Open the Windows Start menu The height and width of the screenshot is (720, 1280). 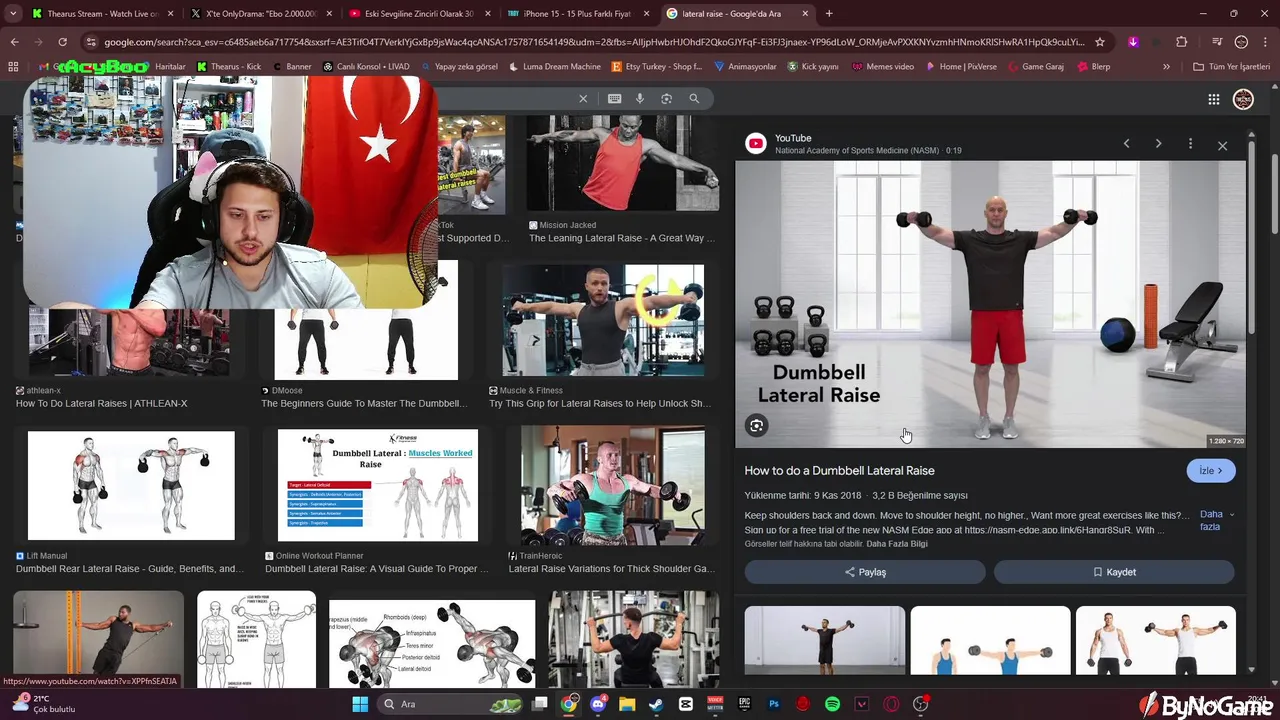360,704
